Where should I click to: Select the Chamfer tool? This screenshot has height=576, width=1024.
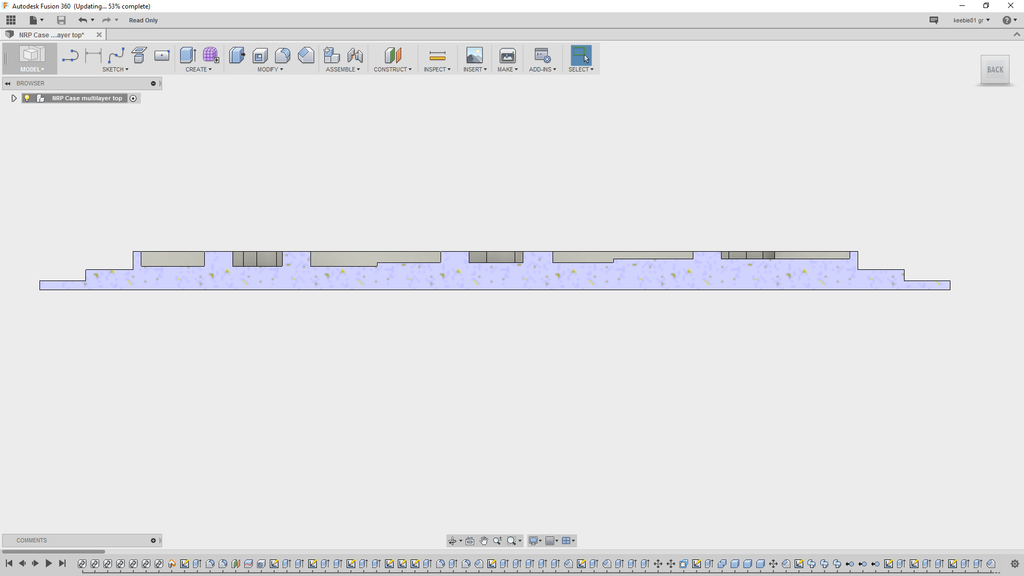306,56
